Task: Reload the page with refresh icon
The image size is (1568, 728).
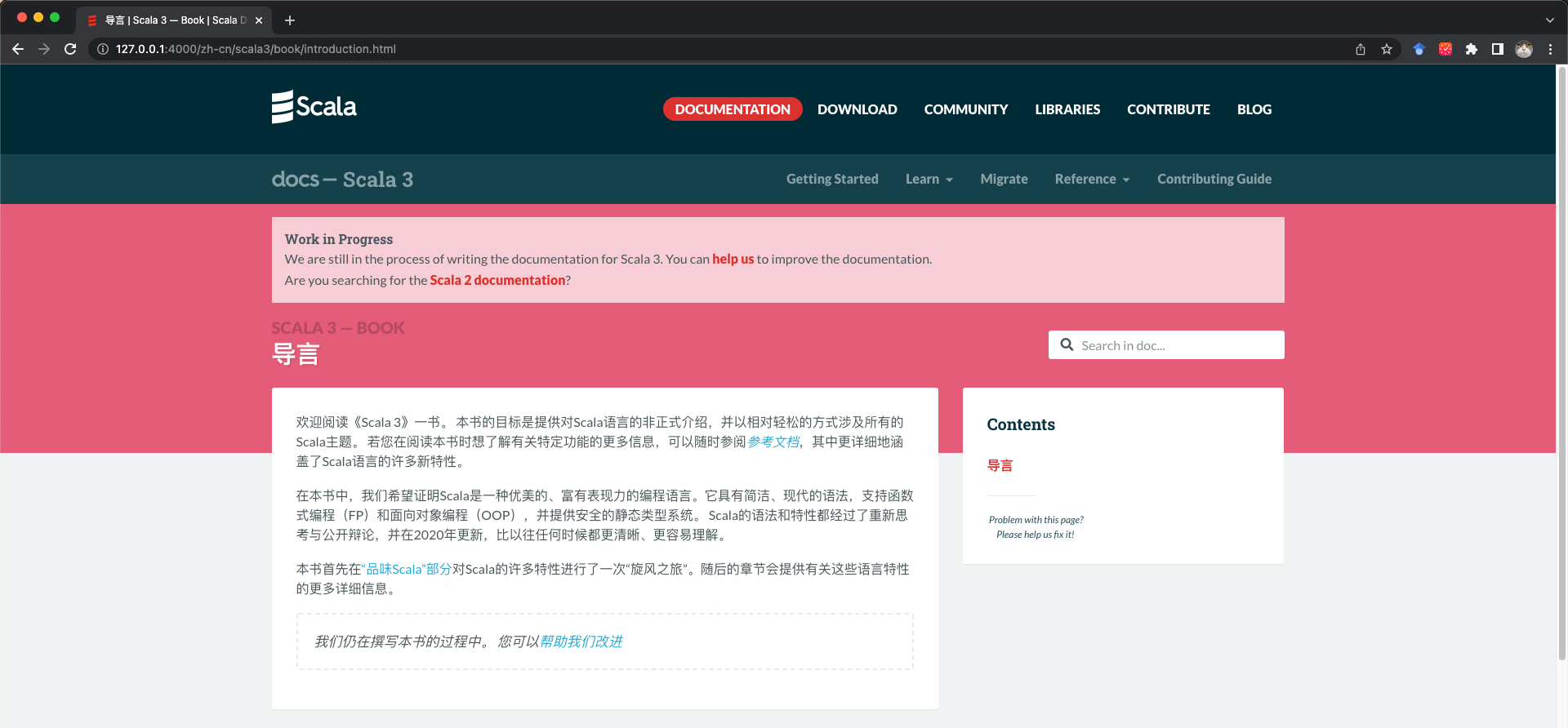Action: point(70,49)
